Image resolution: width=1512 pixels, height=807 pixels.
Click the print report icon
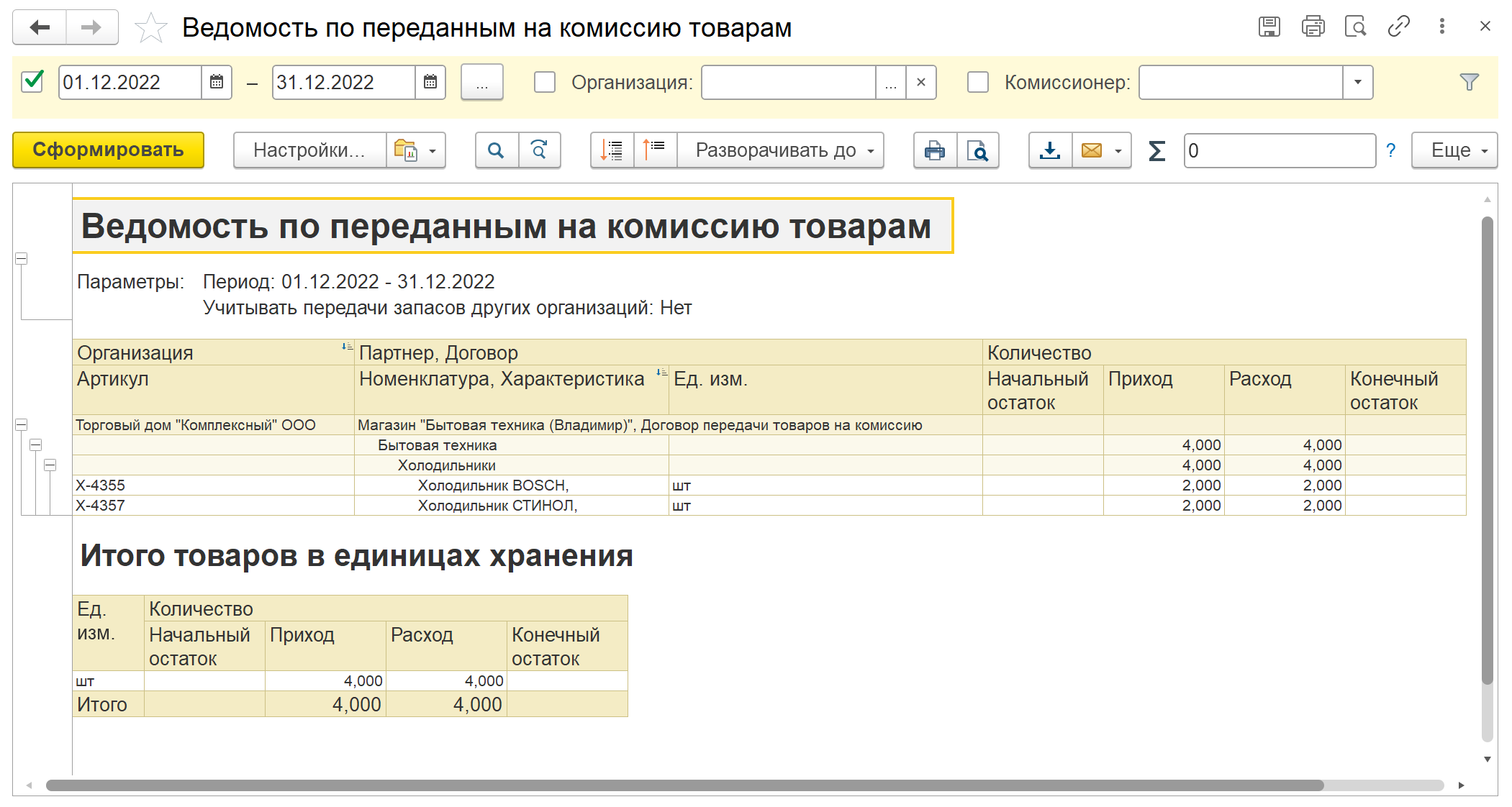[x=935, y=150]
